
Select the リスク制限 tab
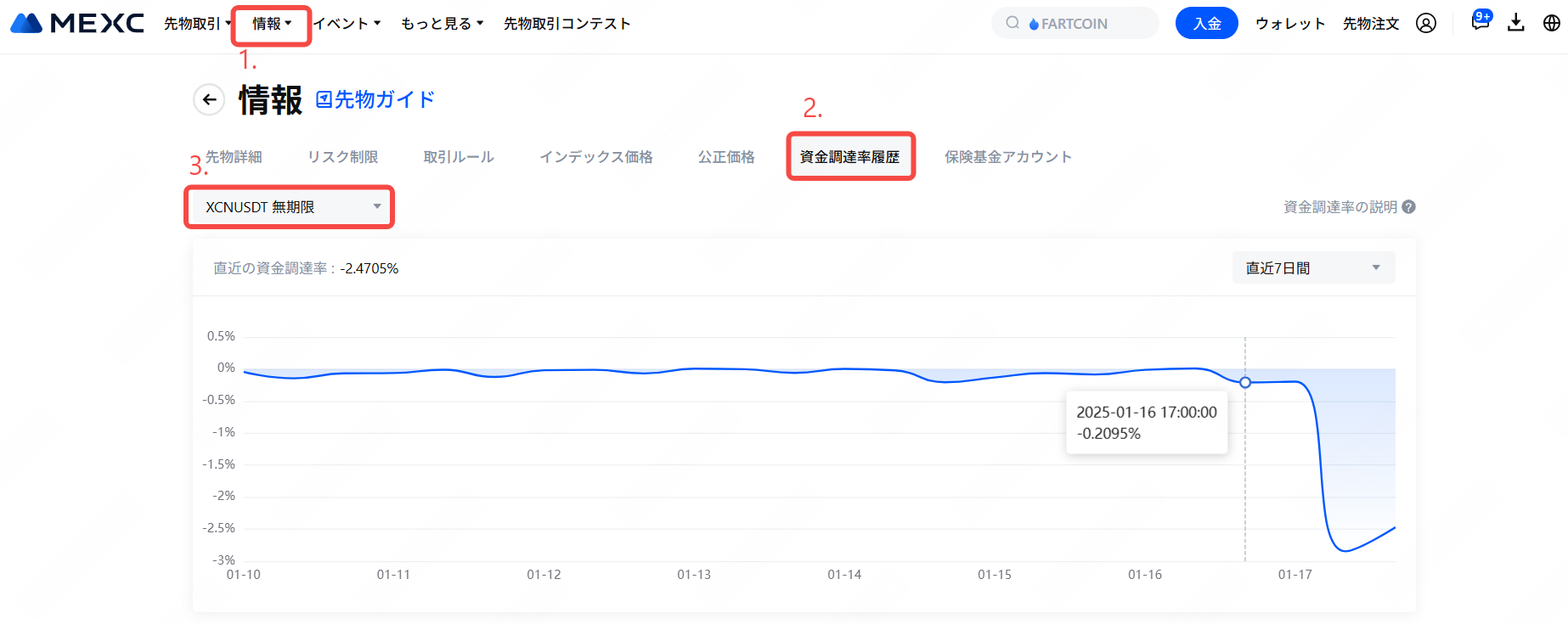pos(342,157)
